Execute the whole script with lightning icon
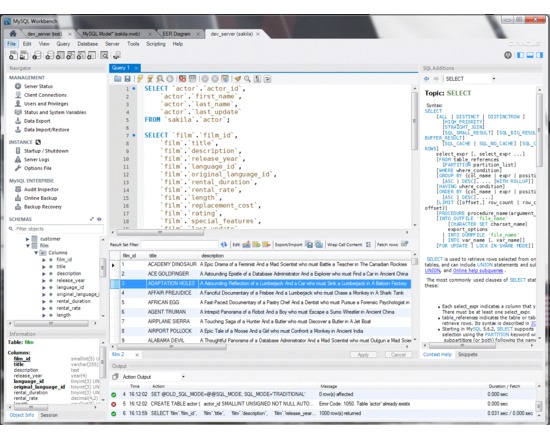 [x=140, y=79]
